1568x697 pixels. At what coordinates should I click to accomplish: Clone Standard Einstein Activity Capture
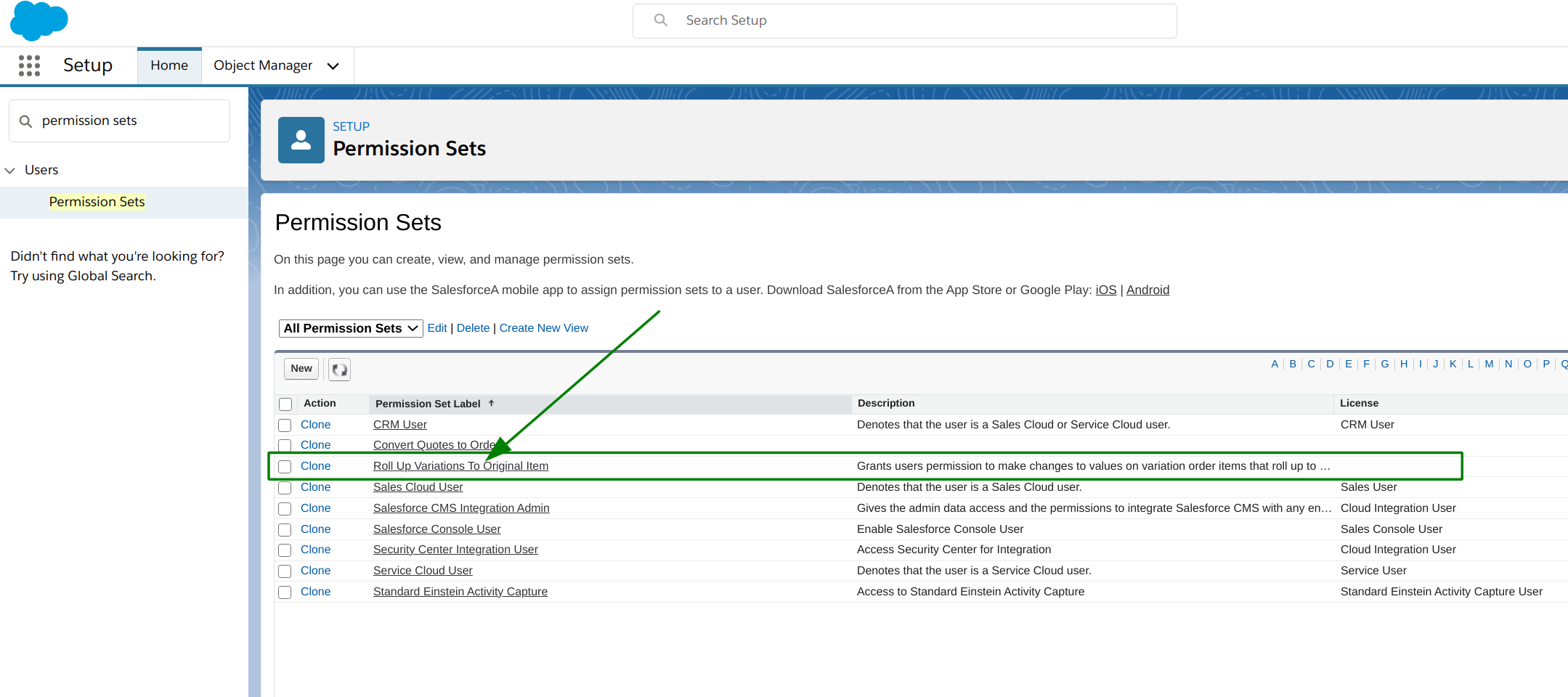pyautogui.click(x=315, y=592)
